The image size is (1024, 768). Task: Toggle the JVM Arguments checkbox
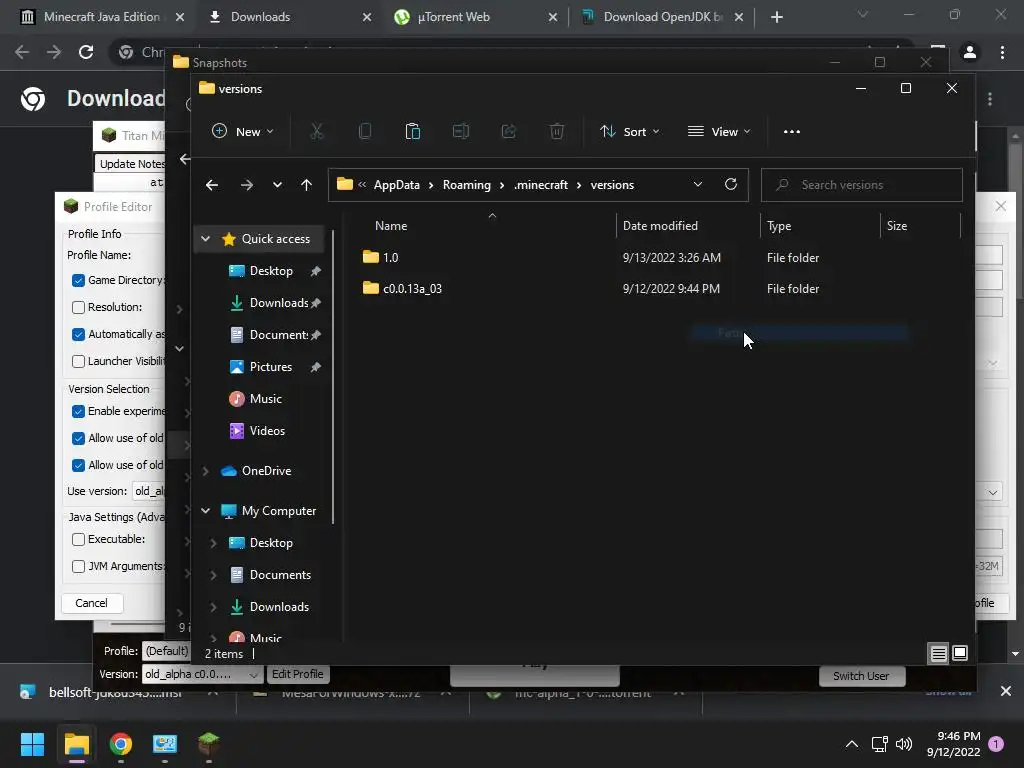coord(78,566)
